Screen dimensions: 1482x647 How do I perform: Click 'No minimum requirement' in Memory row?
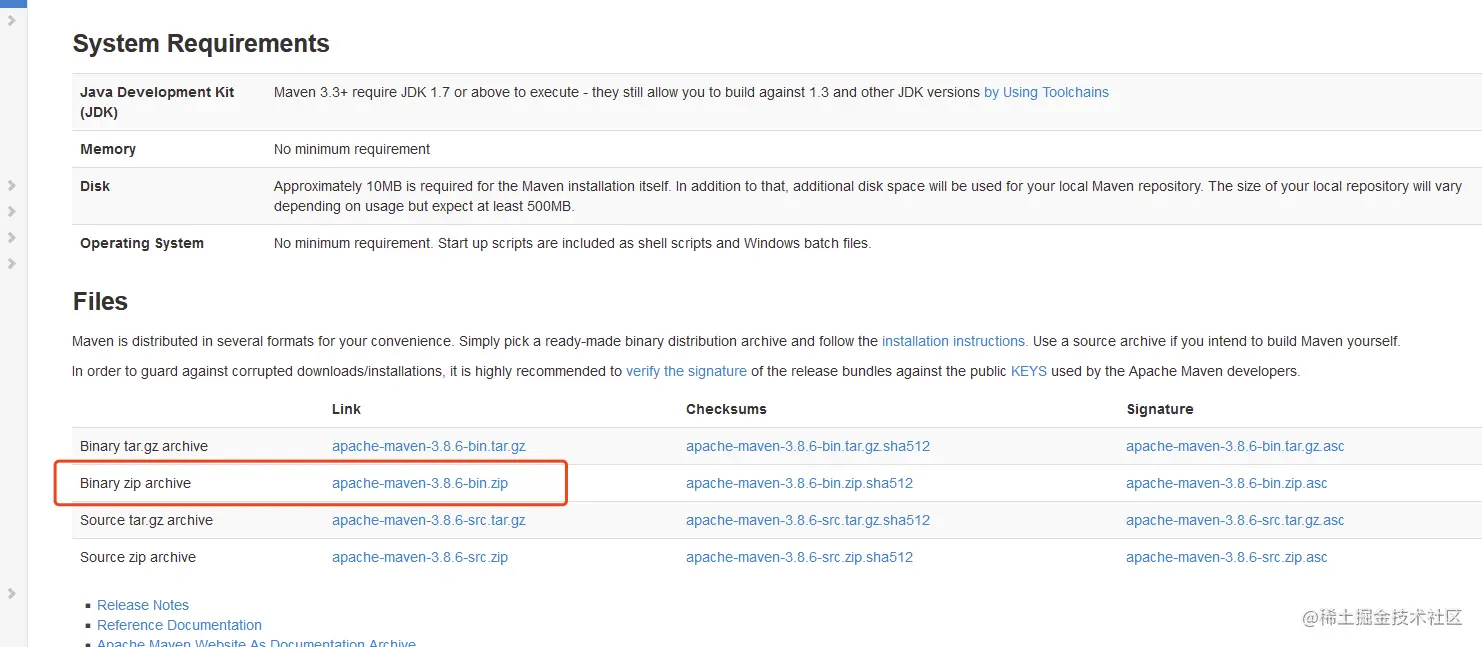[x=352, y=149]
